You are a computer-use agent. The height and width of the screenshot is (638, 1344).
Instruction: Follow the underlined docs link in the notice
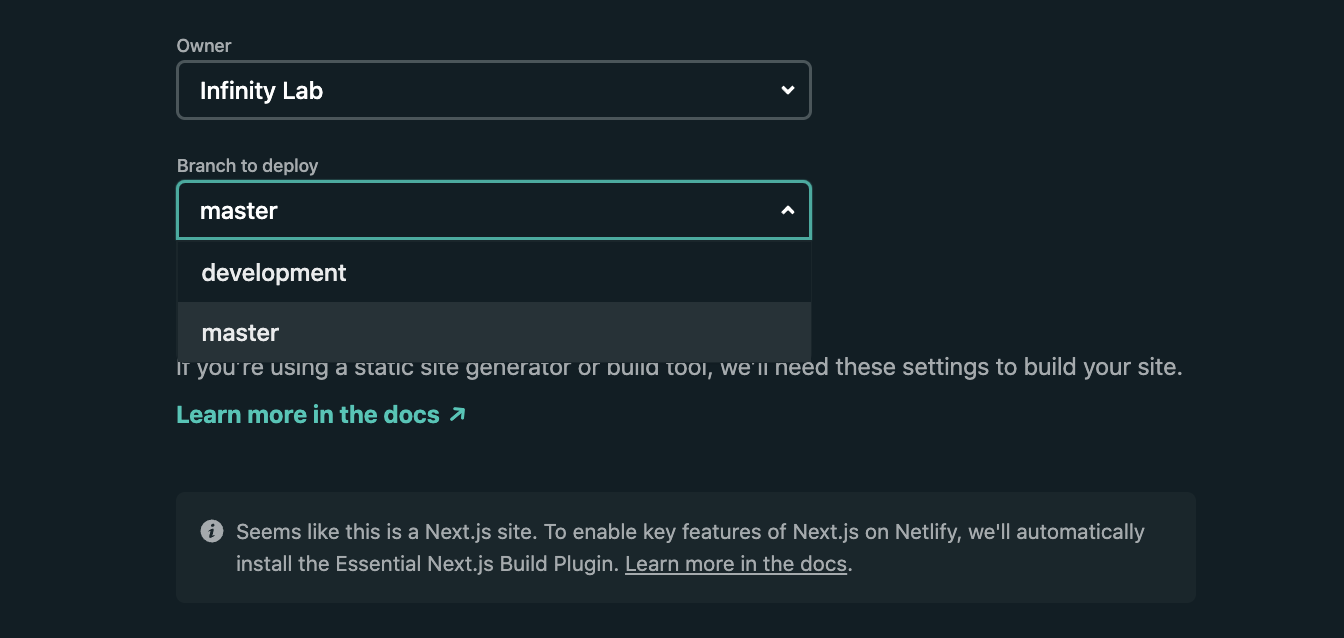(736, 564)
